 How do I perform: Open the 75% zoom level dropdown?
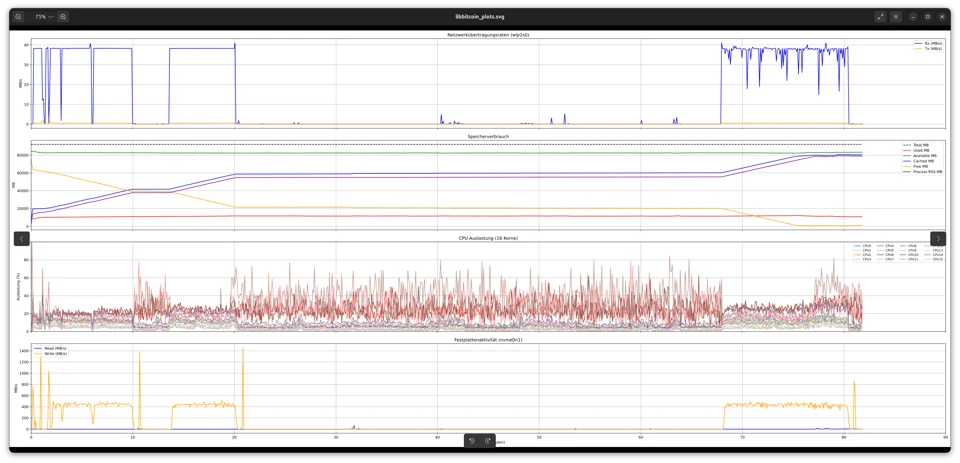click(x=44, y=17)
